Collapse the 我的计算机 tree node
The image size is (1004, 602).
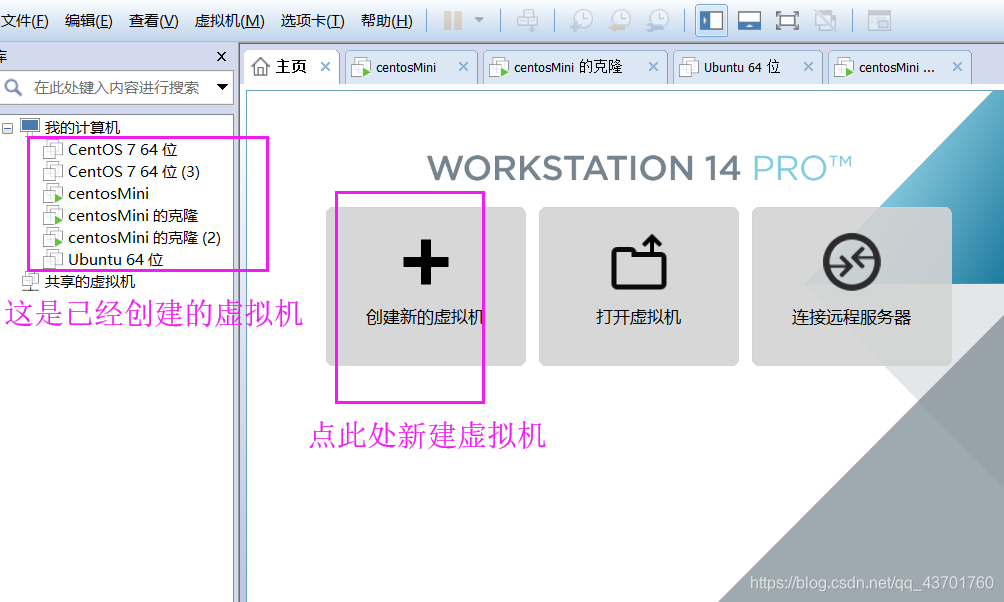8,126
